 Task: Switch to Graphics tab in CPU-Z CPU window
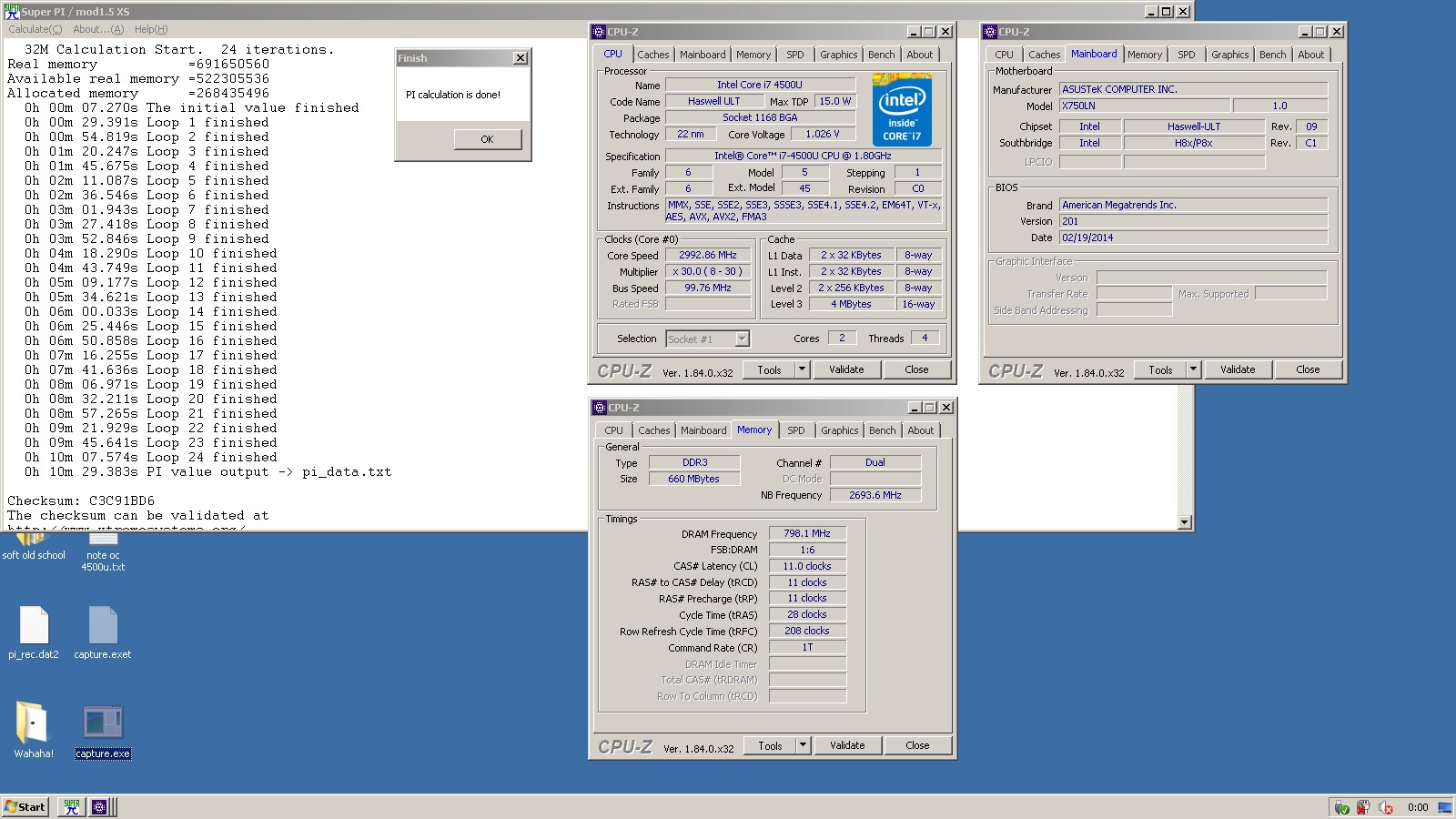(x=838, y=55)
